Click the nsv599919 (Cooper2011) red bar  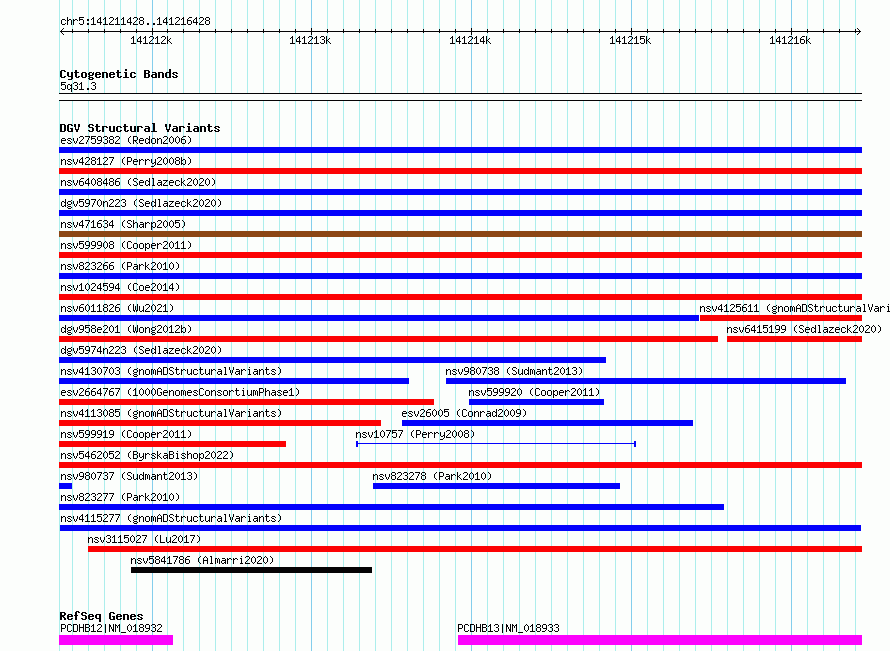(173, 444)
